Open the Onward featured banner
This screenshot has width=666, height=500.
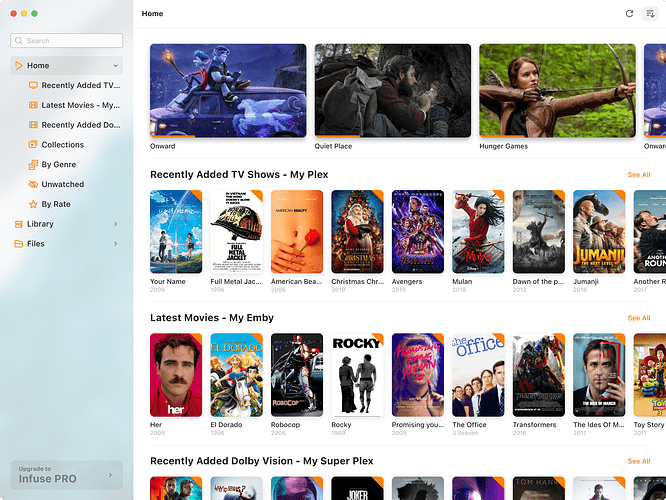point(228,90)
